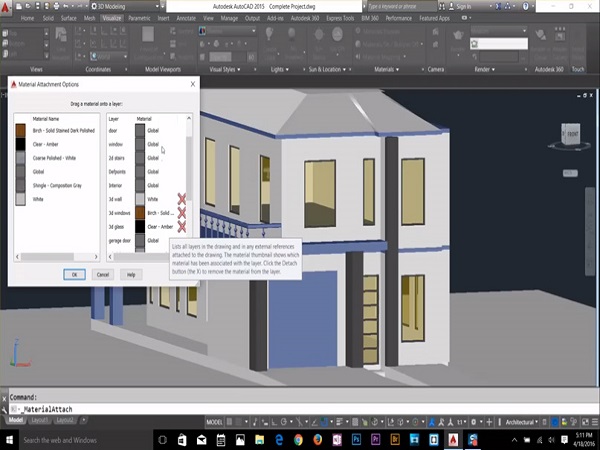Image resolution: width=600 pixels, height=450 pixels.
Task: Click the ViewCube FRONT face
Action: pos(571,134)
